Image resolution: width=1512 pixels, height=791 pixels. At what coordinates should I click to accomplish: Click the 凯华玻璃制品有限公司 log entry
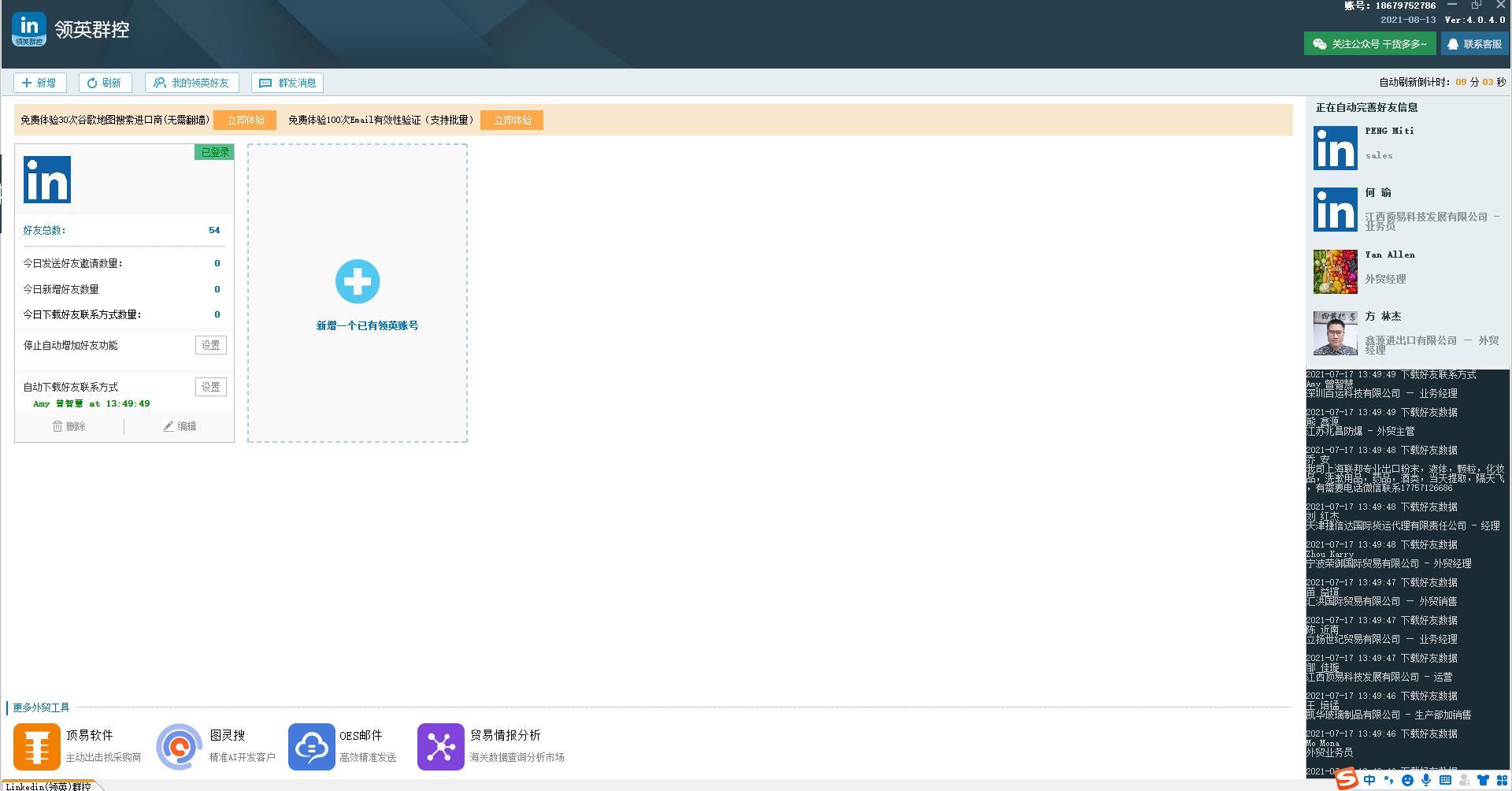point(1389,715)
